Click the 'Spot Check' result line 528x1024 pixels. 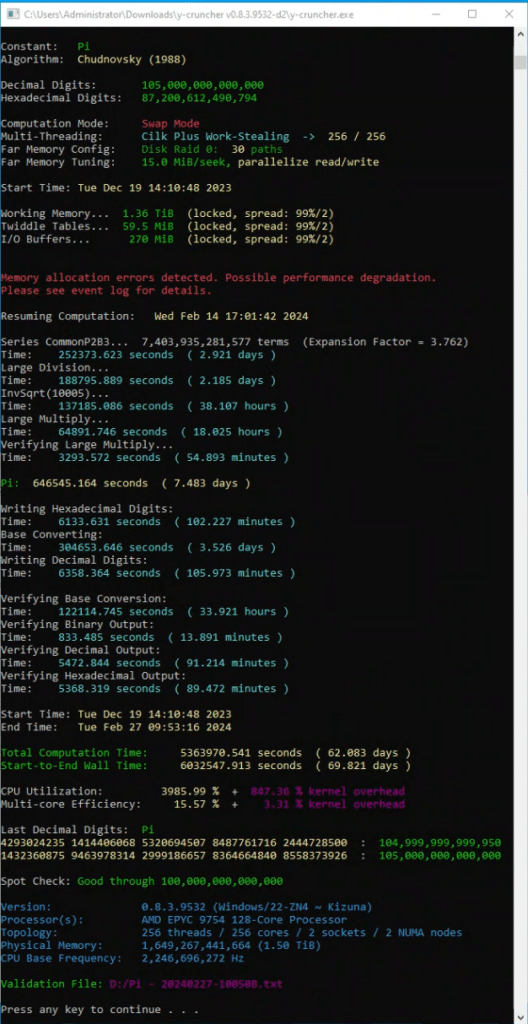[142, 881]
